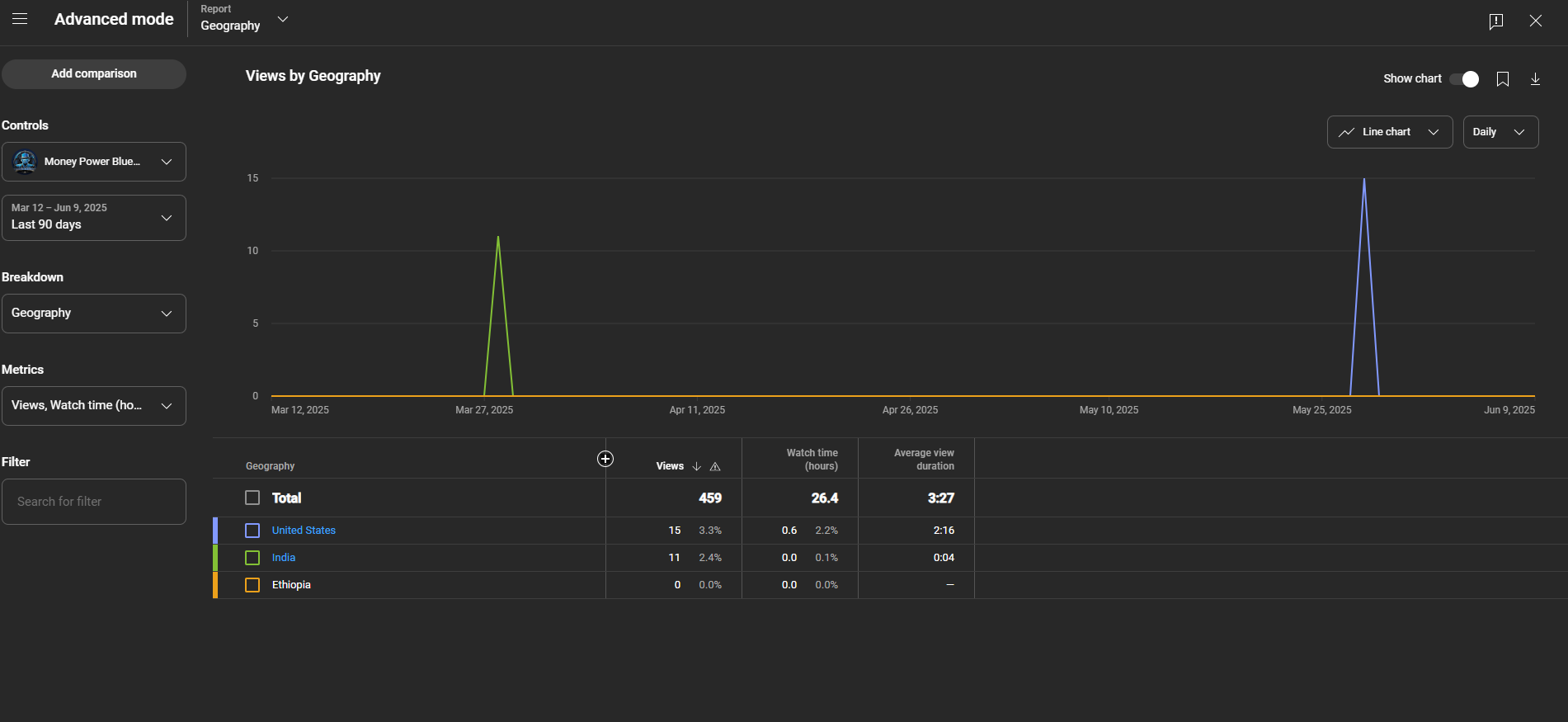Image resolution: width=1568 pixels, height=722 pixels.
Task: Open the Report Geography dropdown
Action: [x=245, y=19]
